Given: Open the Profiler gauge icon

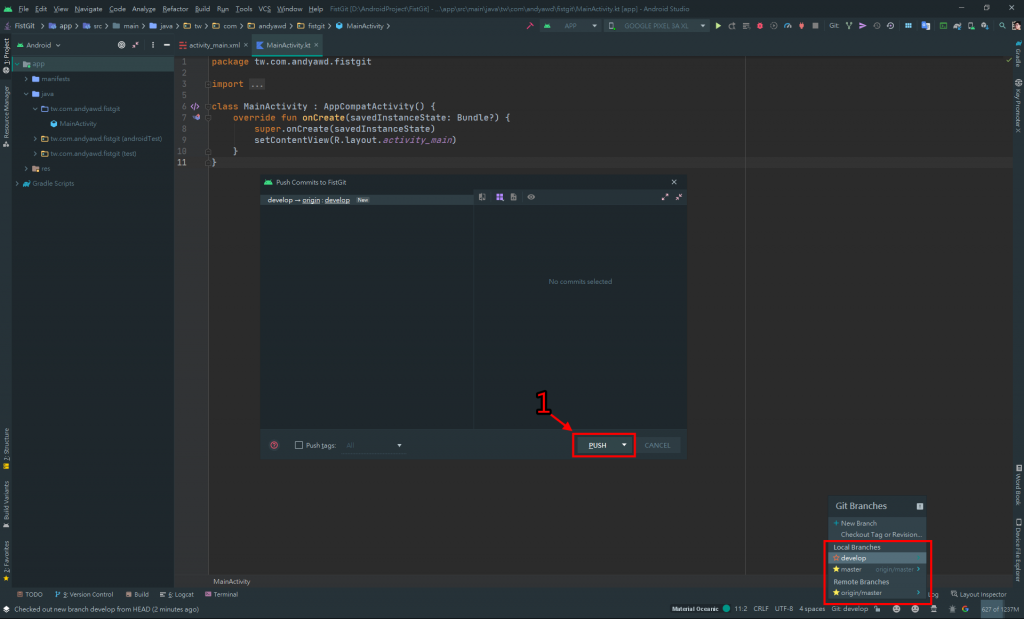Looking at the screenshot, I should click(788, 26).
